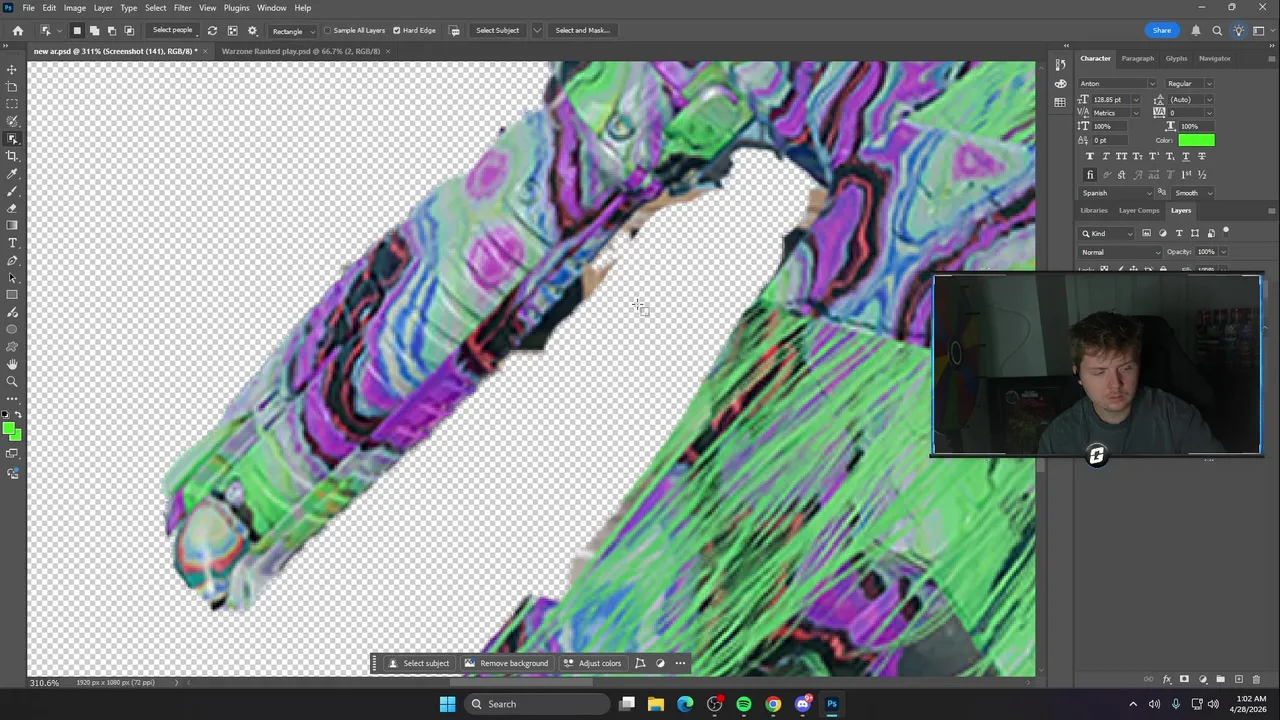Select the Eyedropper tool

12,174
